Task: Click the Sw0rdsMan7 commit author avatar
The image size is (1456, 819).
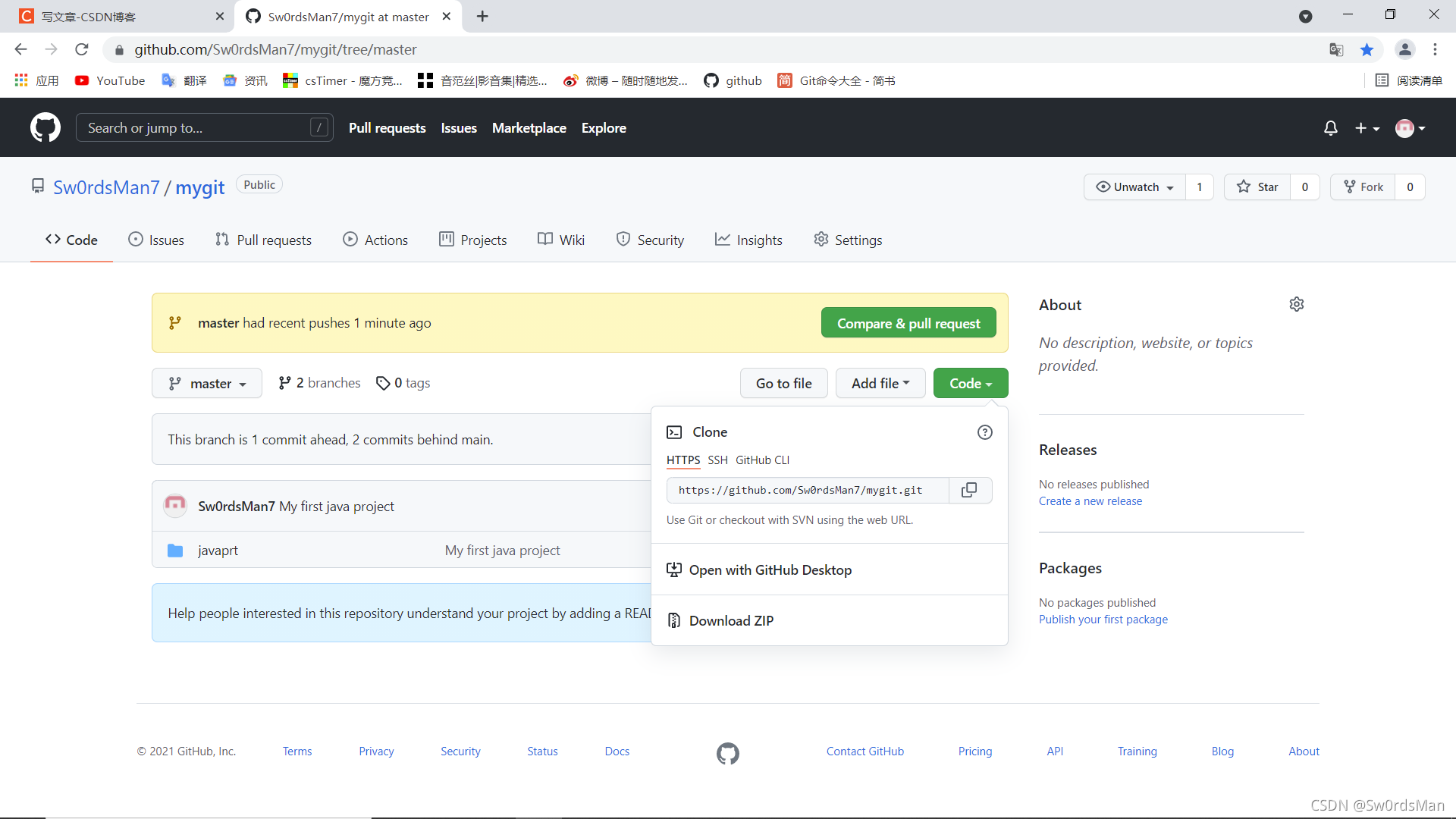Action: click(175, 505)
